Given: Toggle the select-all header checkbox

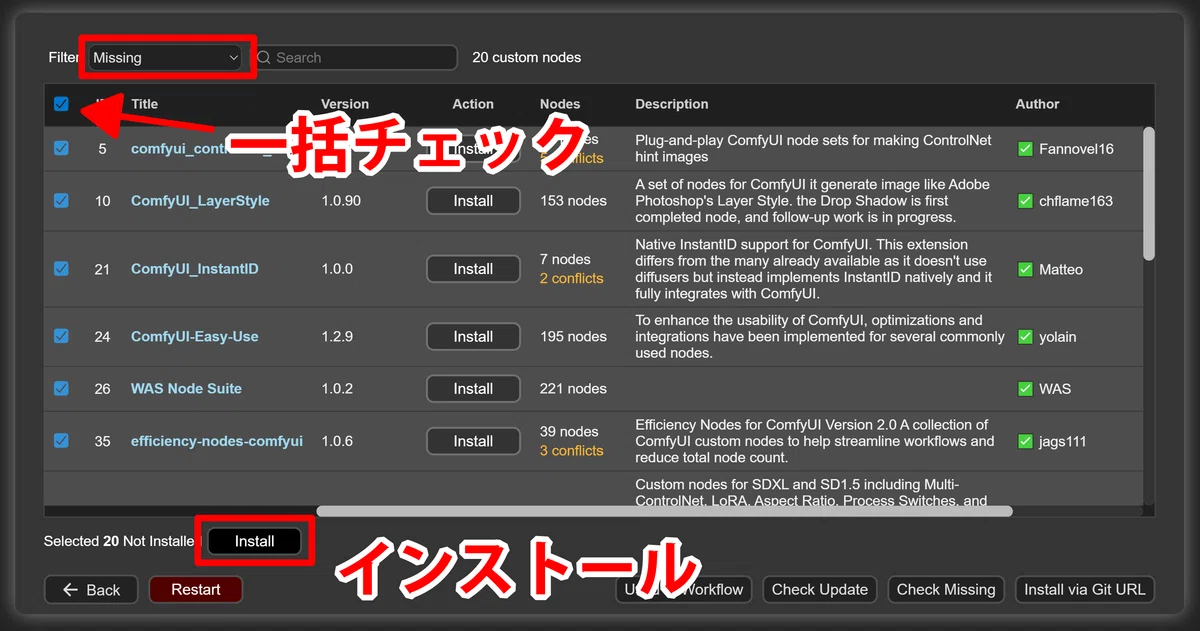Looking at the screenshot, I should point(61,104).
